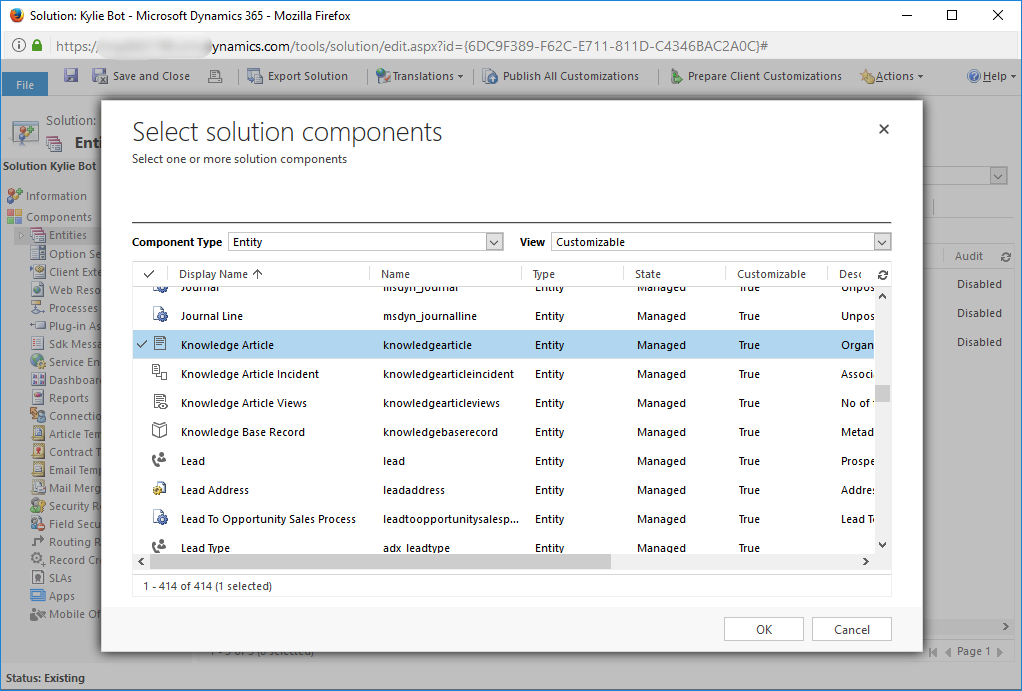Open the View dropdown showing Customizable
1022x691 pixels.
[x=882, y=242]
